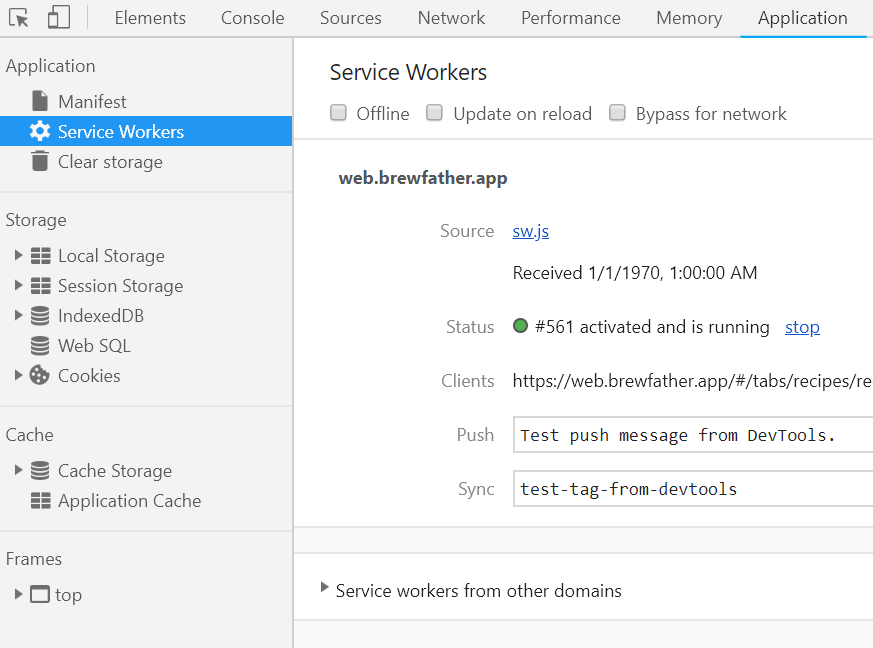Click the green running status indicator
This screenshot has width=873, height=648.
tap(520, 326)
